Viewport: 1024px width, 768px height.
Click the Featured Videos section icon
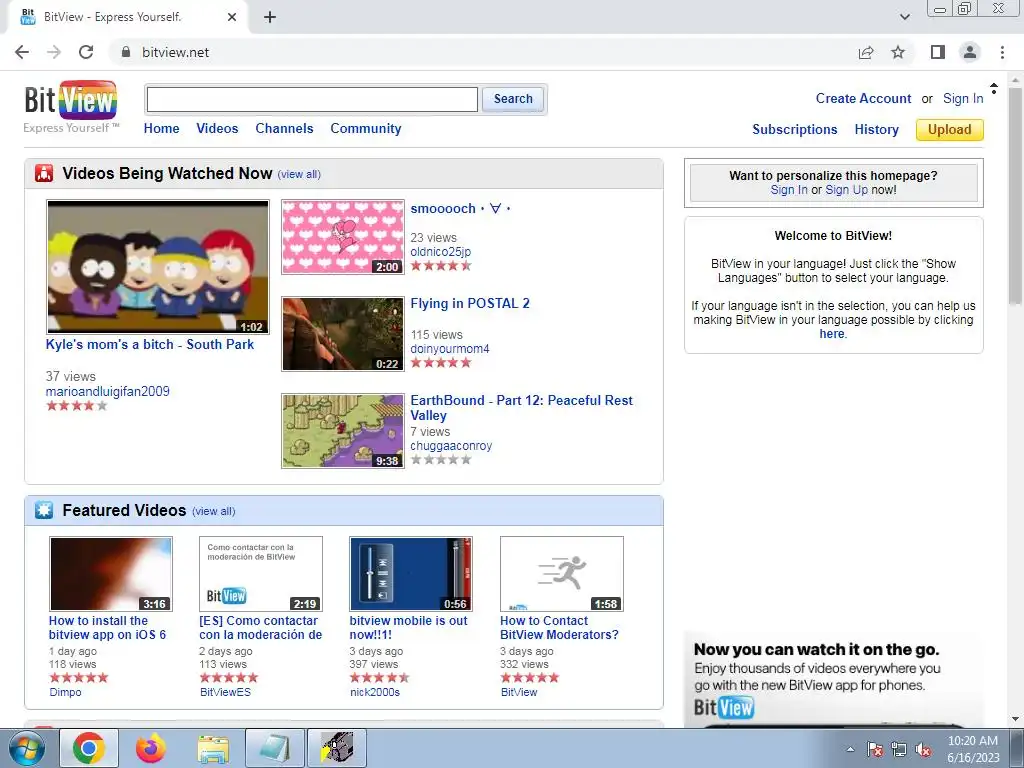click(44, 510)
